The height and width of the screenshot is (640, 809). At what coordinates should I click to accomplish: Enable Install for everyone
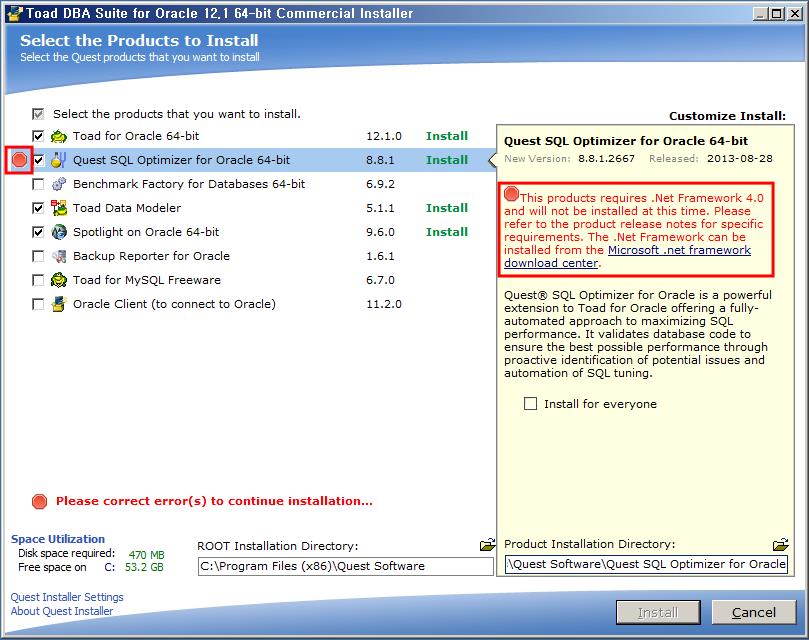[x=528, y=404]
